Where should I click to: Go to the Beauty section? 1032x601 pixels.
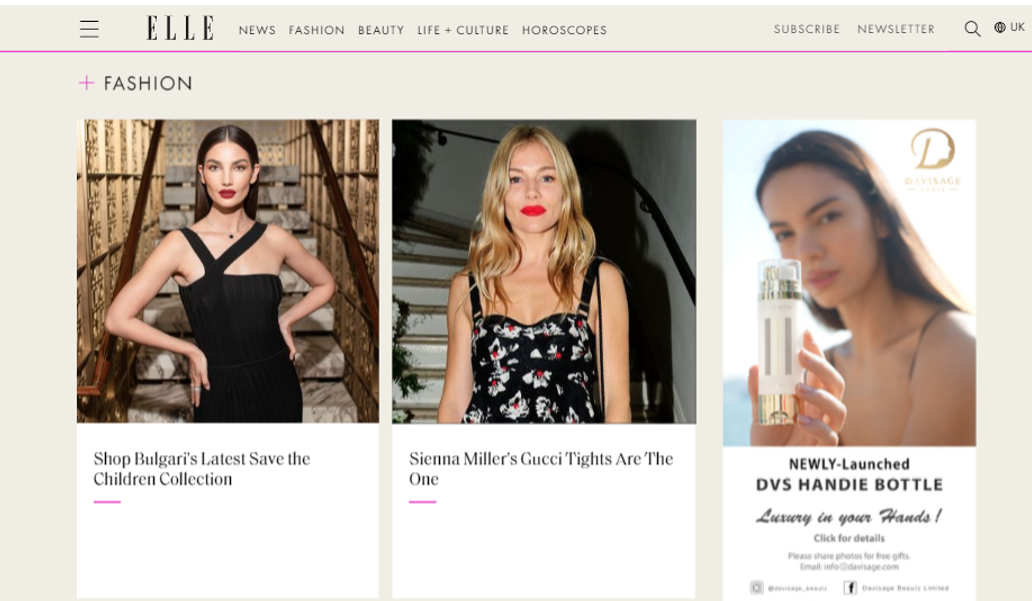(x=381, y=30)
